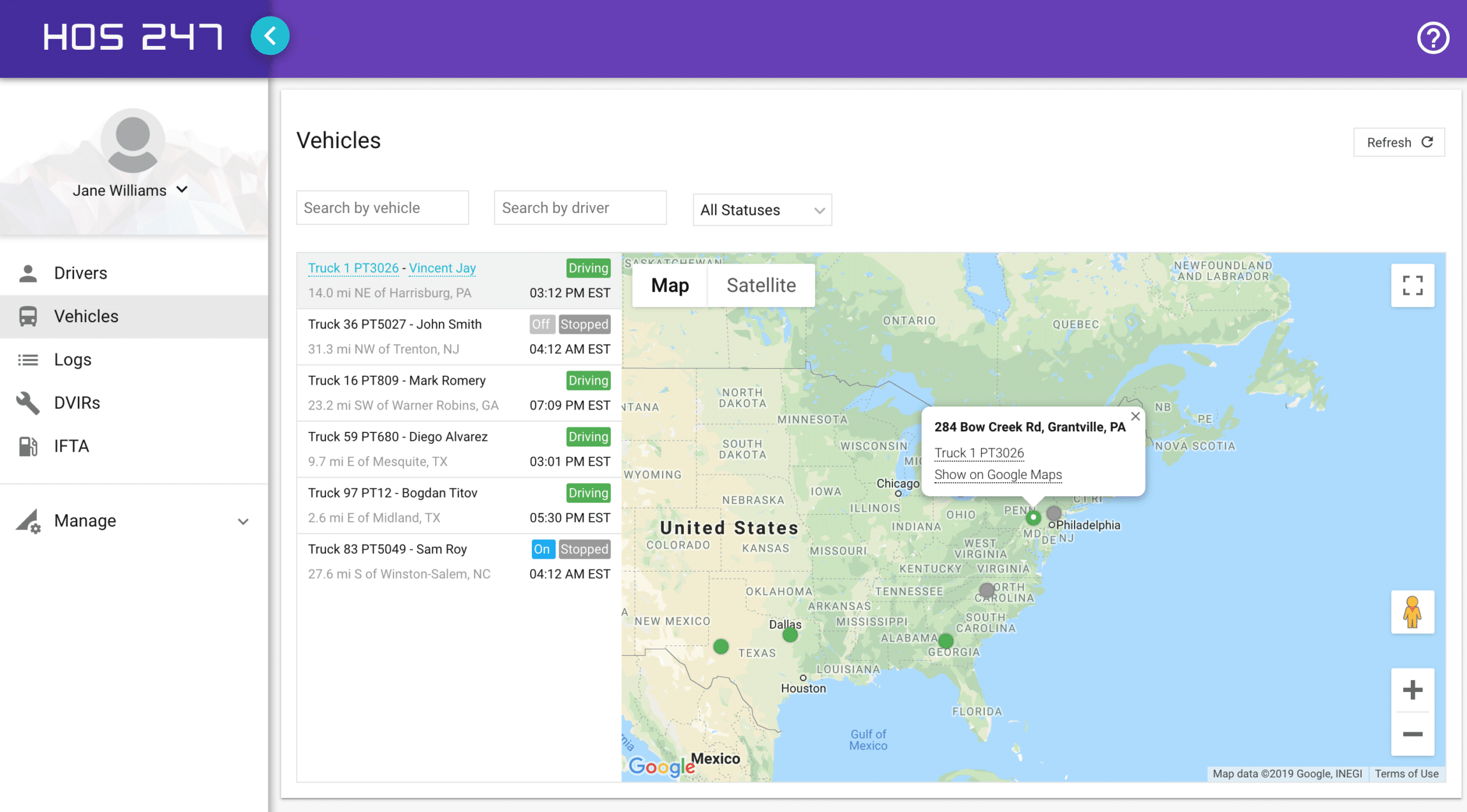Screen dimensions: 1467x812
Task: Click the Street View pegman icon
Action: (1412, 612)
